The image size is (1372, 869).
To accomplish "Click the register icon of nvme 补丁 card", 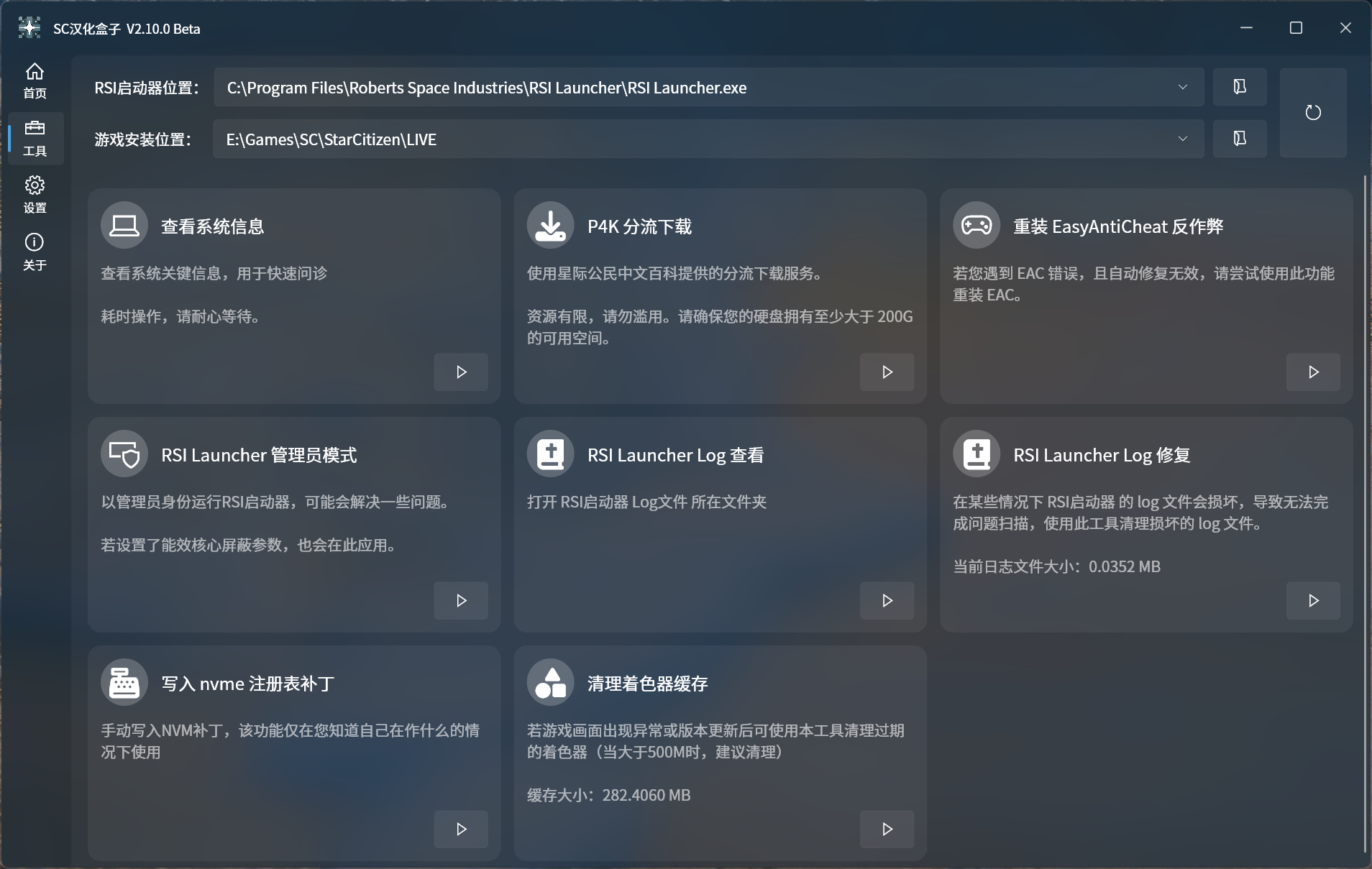I will tap(124, 683).
